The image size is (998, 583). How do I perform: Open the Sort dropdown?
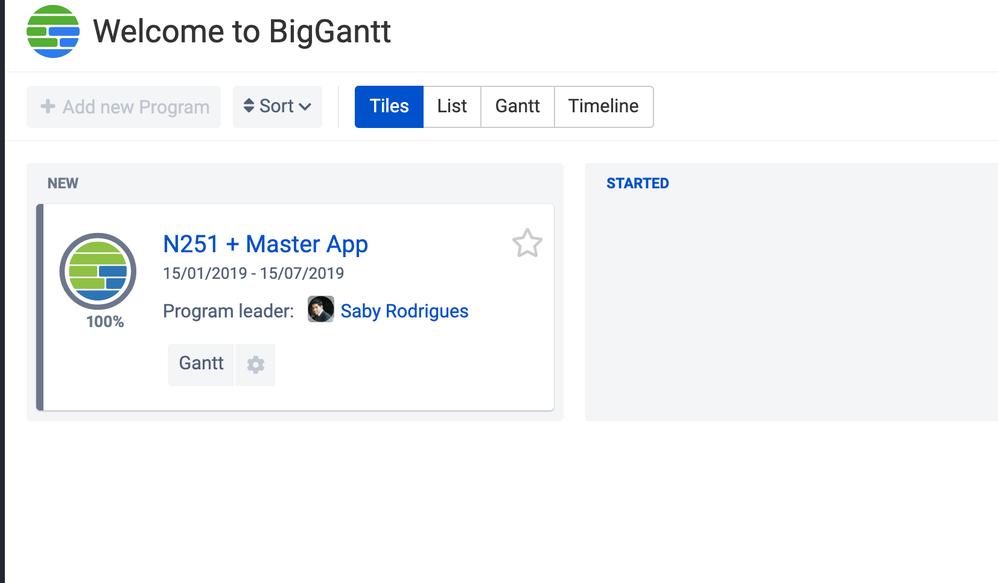pos(278,107)
